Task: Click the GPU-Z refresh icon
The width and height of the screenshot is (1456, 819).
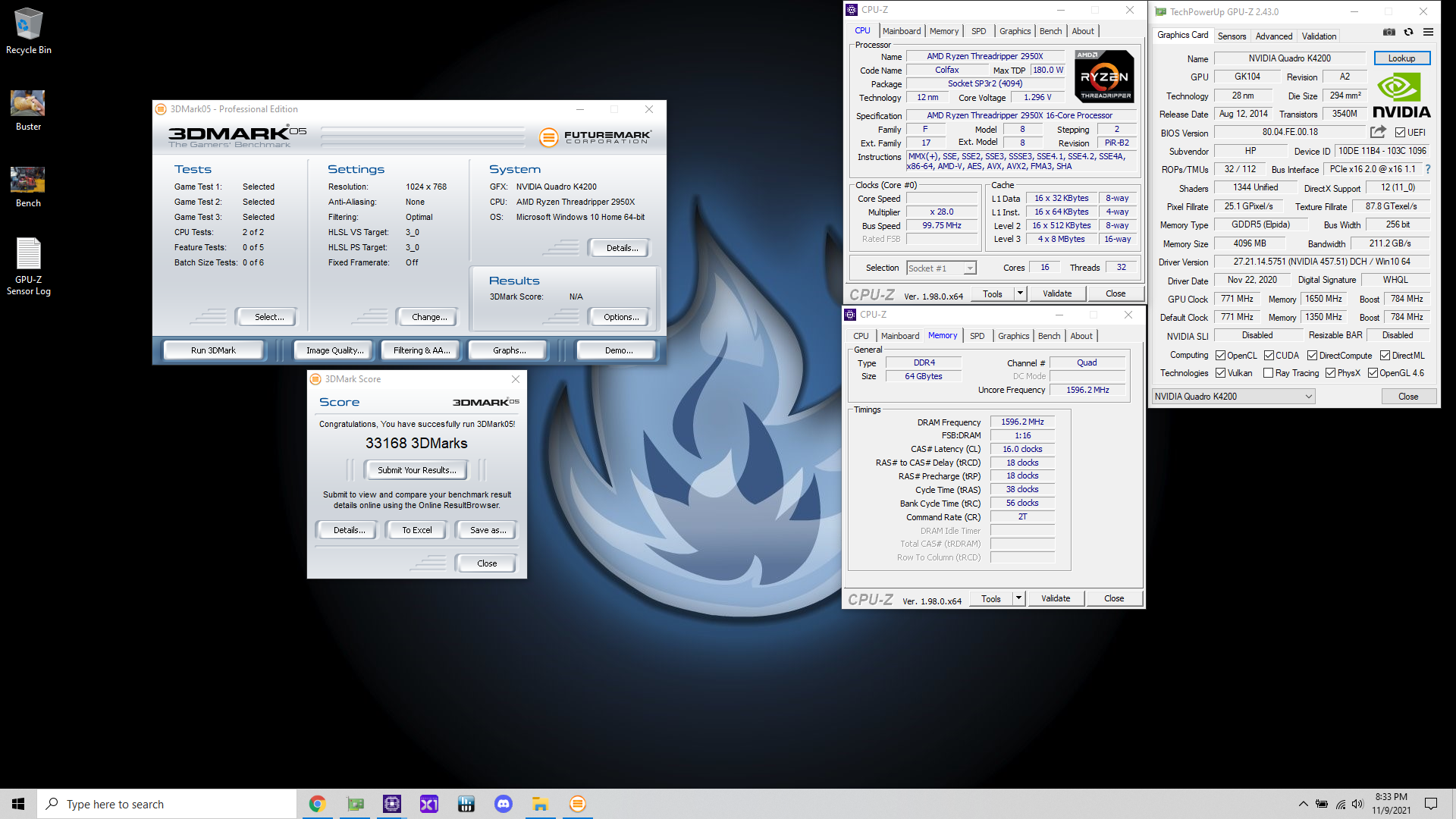Action: tap(1408, 32)
